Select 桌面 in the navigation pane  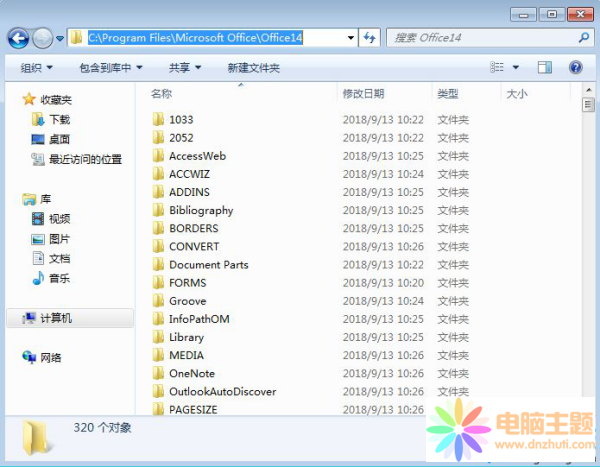click(x=59, y=139)
